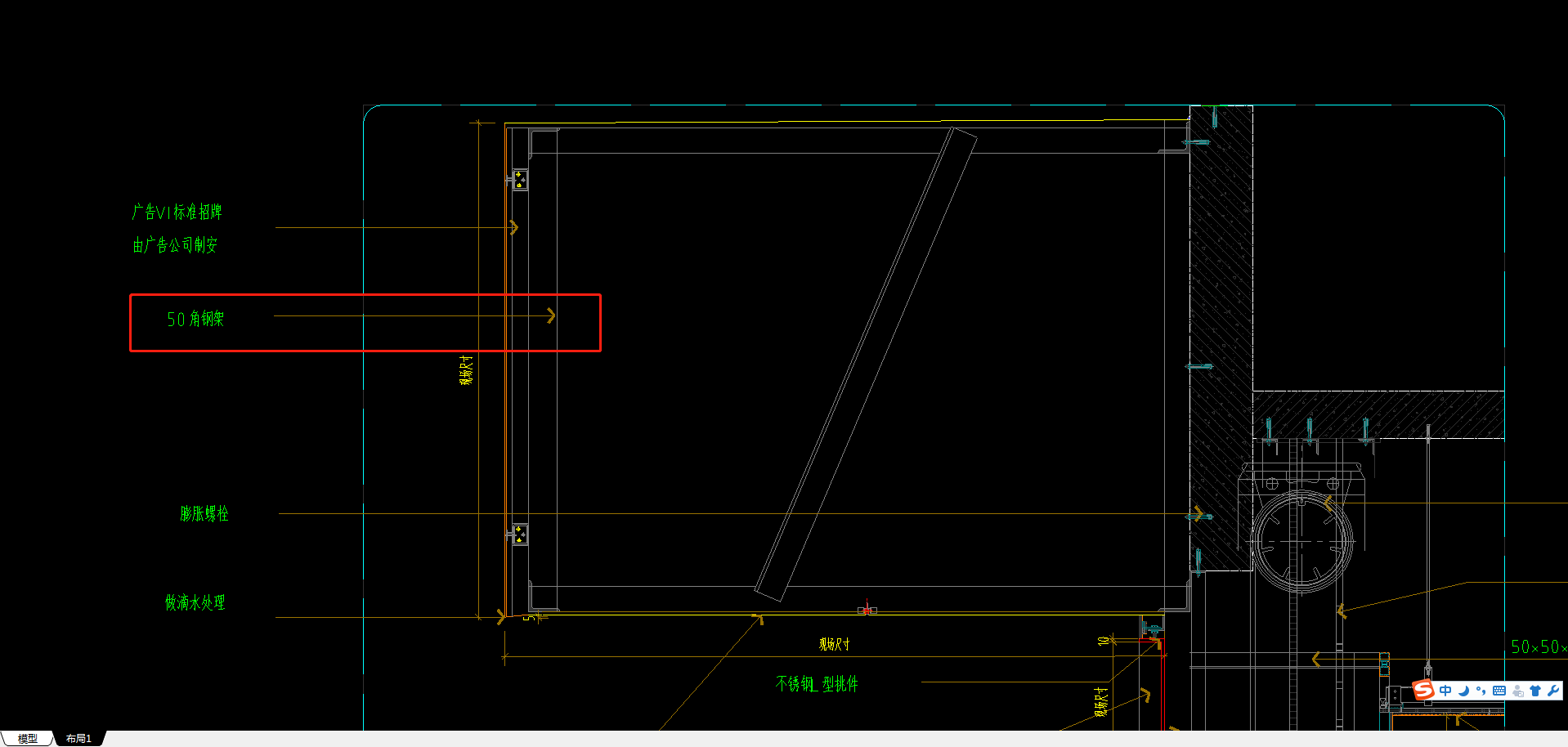1568x747 pixels.
Task: Select the 50 角钢架 annotation text
Action: click(195, 319)
